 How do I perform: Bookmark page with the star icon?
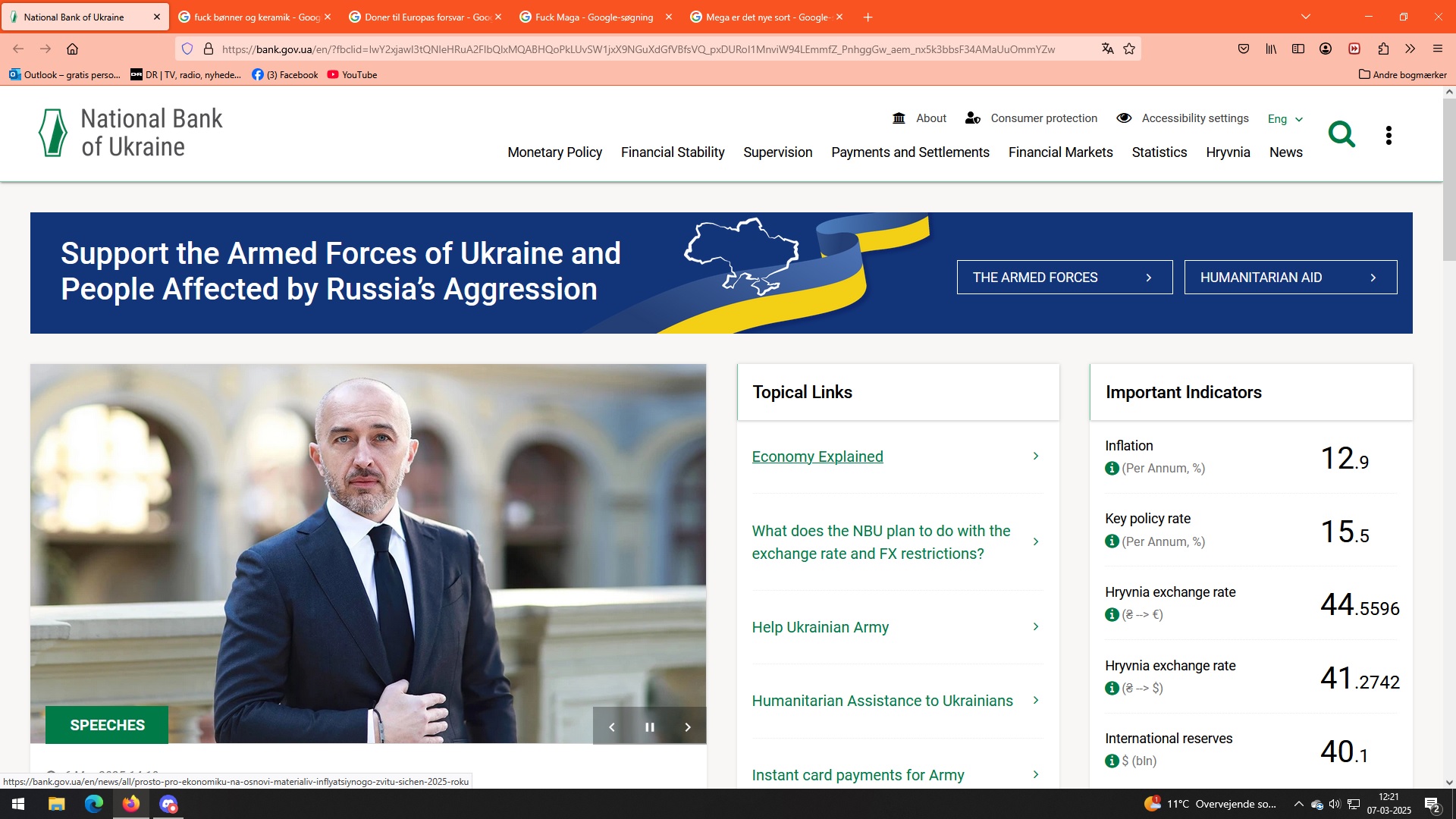1129,49
